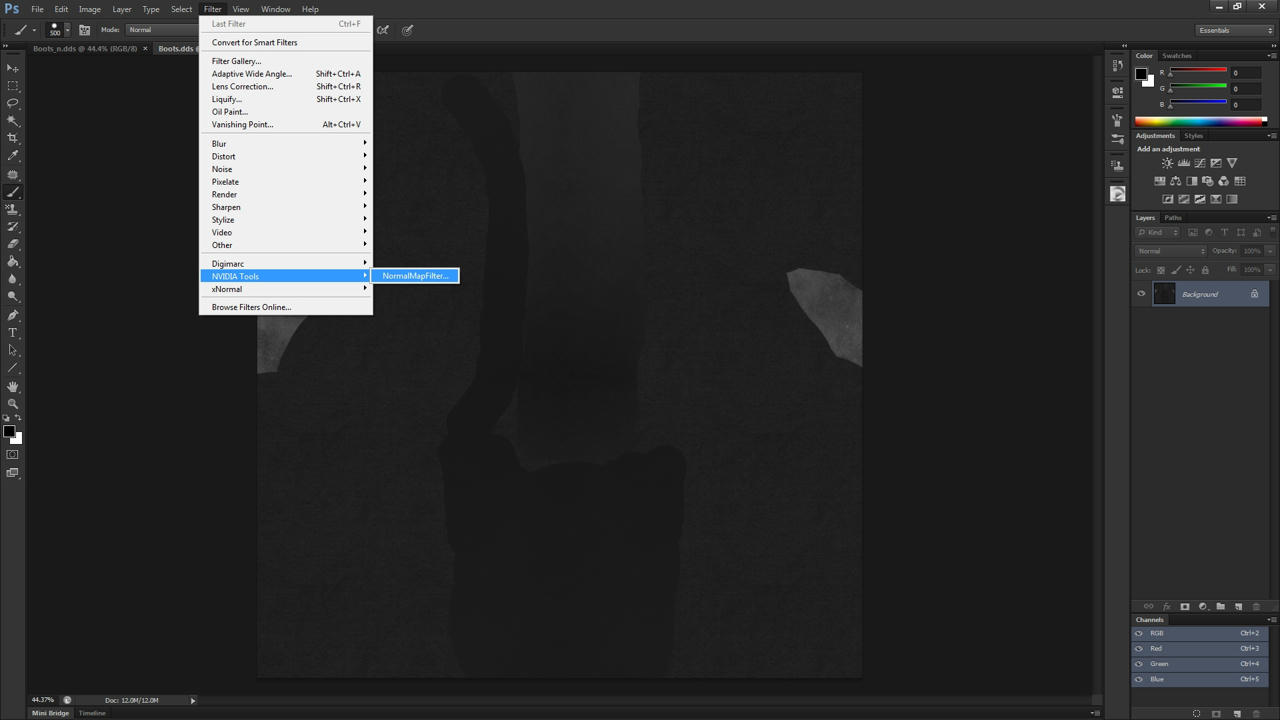Open the Actions panel play icon
The width and height of the screenshot is (1280, 720).
click(1118, 194)
